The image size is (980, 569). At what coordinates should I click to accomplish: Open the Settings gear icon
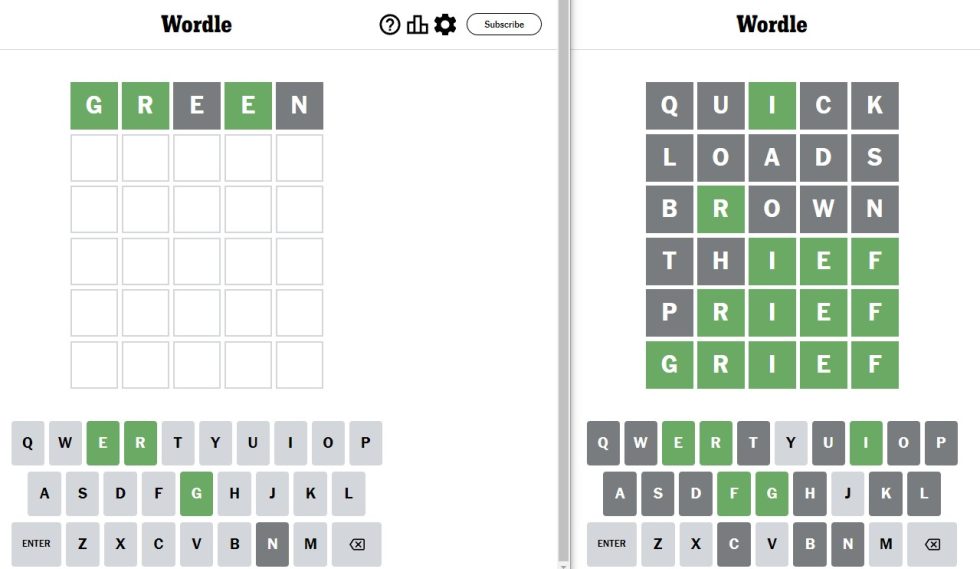tap(445, 25)
